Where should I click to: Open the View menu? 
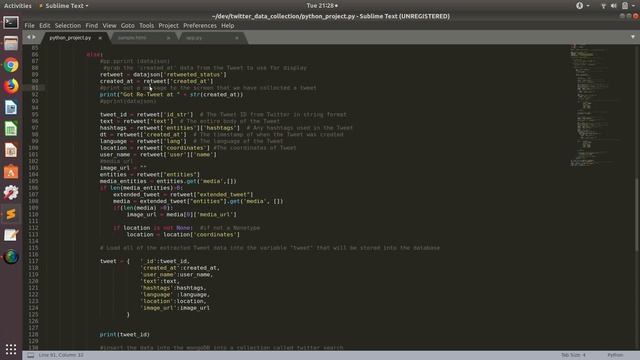pos(109,25)
